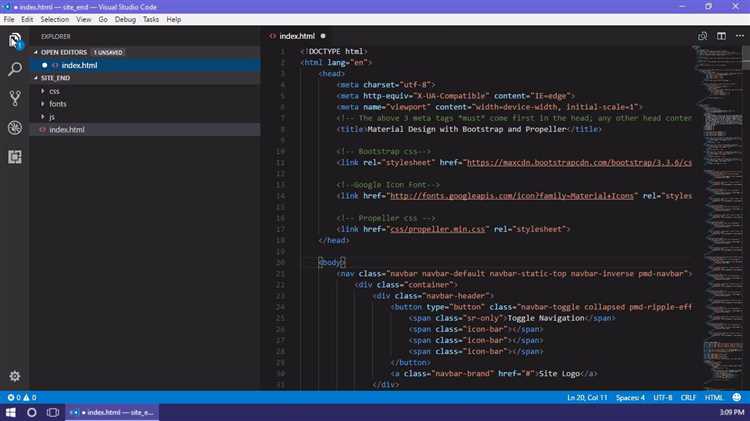Screen dimensions: 750x421
Task: Change language mode via HTML
Action: [x=714, y=398]
